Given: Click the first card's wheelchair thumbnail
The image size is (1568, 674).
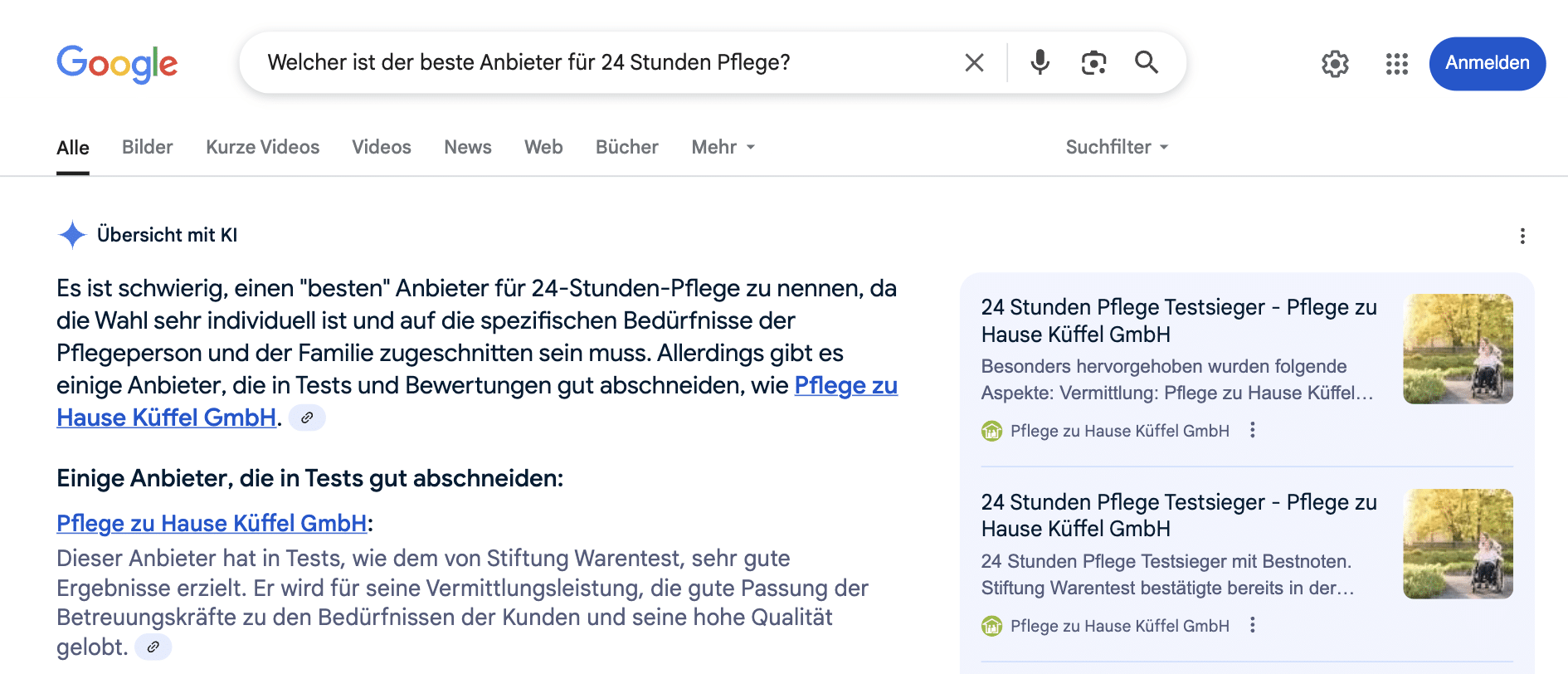Looking at the screenshot, I should (x=1458, y=349).
